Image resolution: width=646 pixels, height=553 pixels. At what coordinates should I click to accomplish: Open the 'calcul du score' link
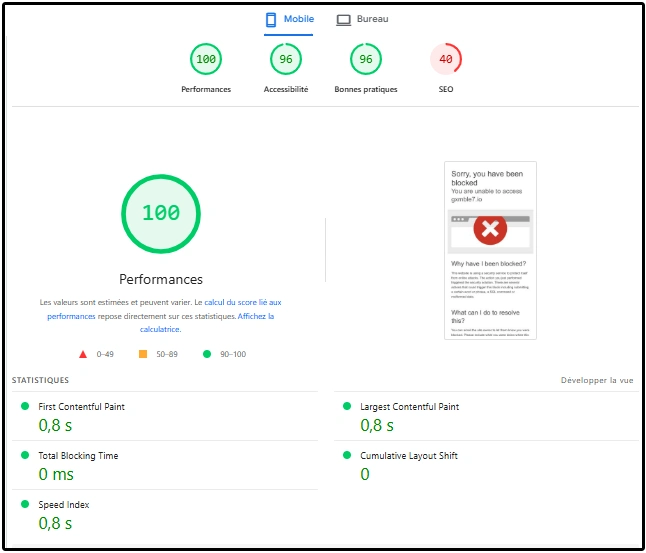point(243,302)
